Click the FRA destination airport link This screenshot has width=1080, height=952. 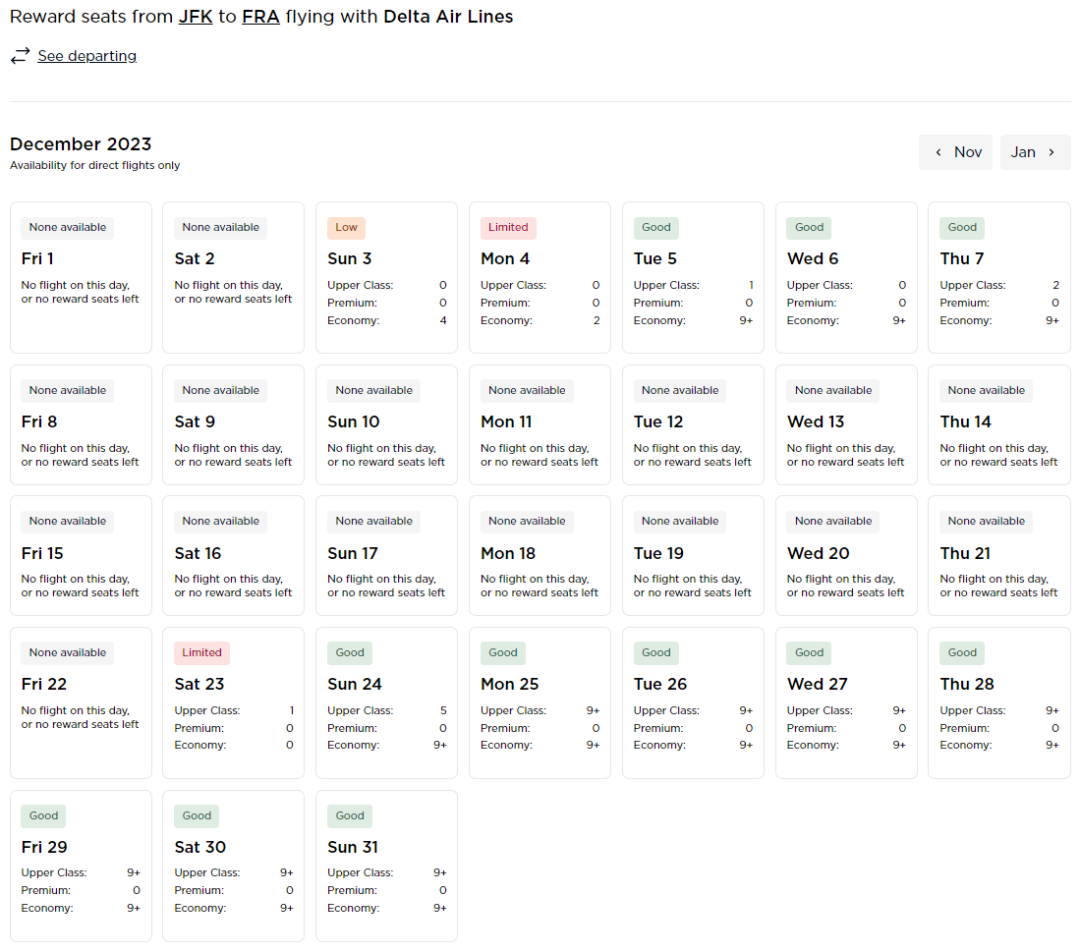[x=260, y=17]
